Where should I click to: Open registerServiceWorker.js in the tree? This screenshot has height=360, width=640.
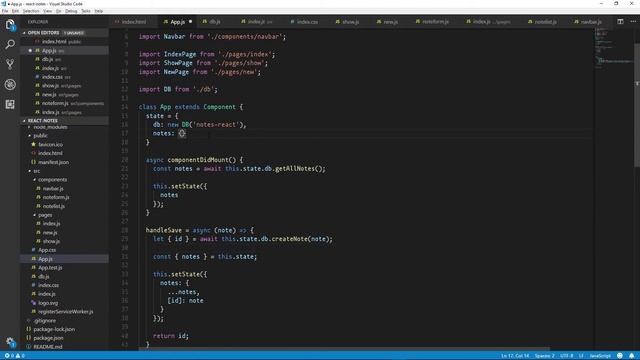(x=65, y=311)
